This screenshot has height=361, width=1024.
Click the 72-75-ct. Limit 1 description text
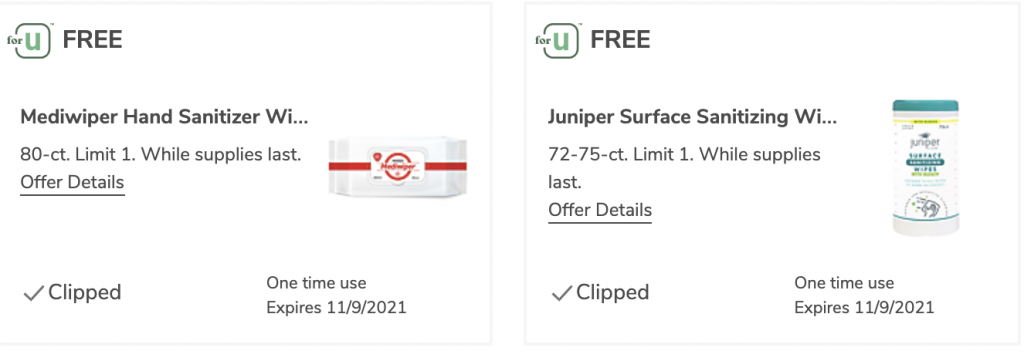tap(684, 168)
